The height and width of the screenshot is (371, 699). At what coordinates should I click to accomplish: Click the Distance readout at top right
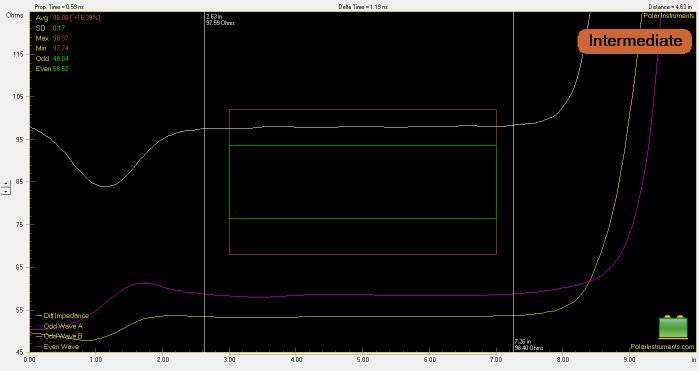[670, 7]
